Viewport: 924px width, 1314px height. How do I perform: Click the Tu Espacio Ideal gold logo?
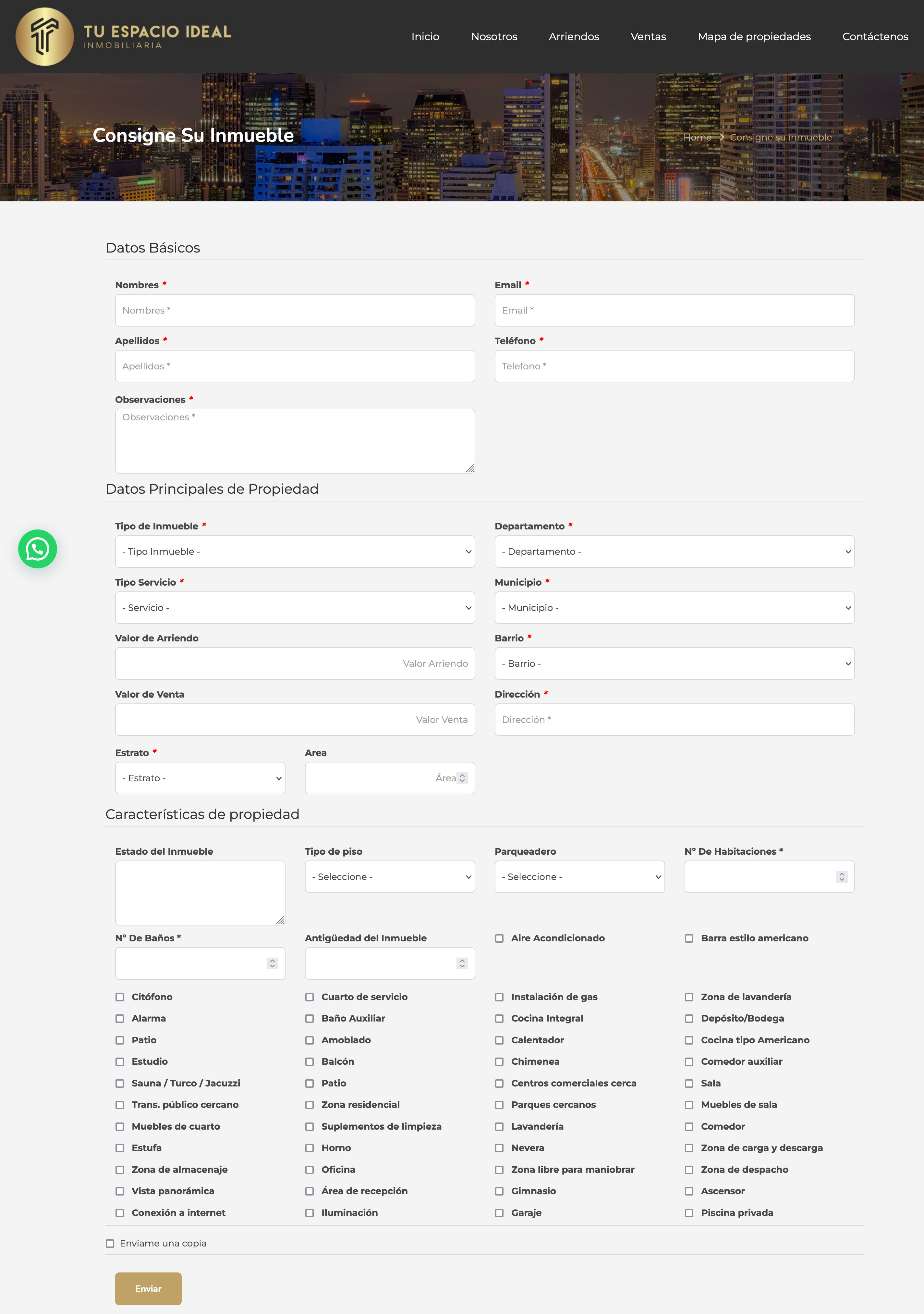(45, 37)
